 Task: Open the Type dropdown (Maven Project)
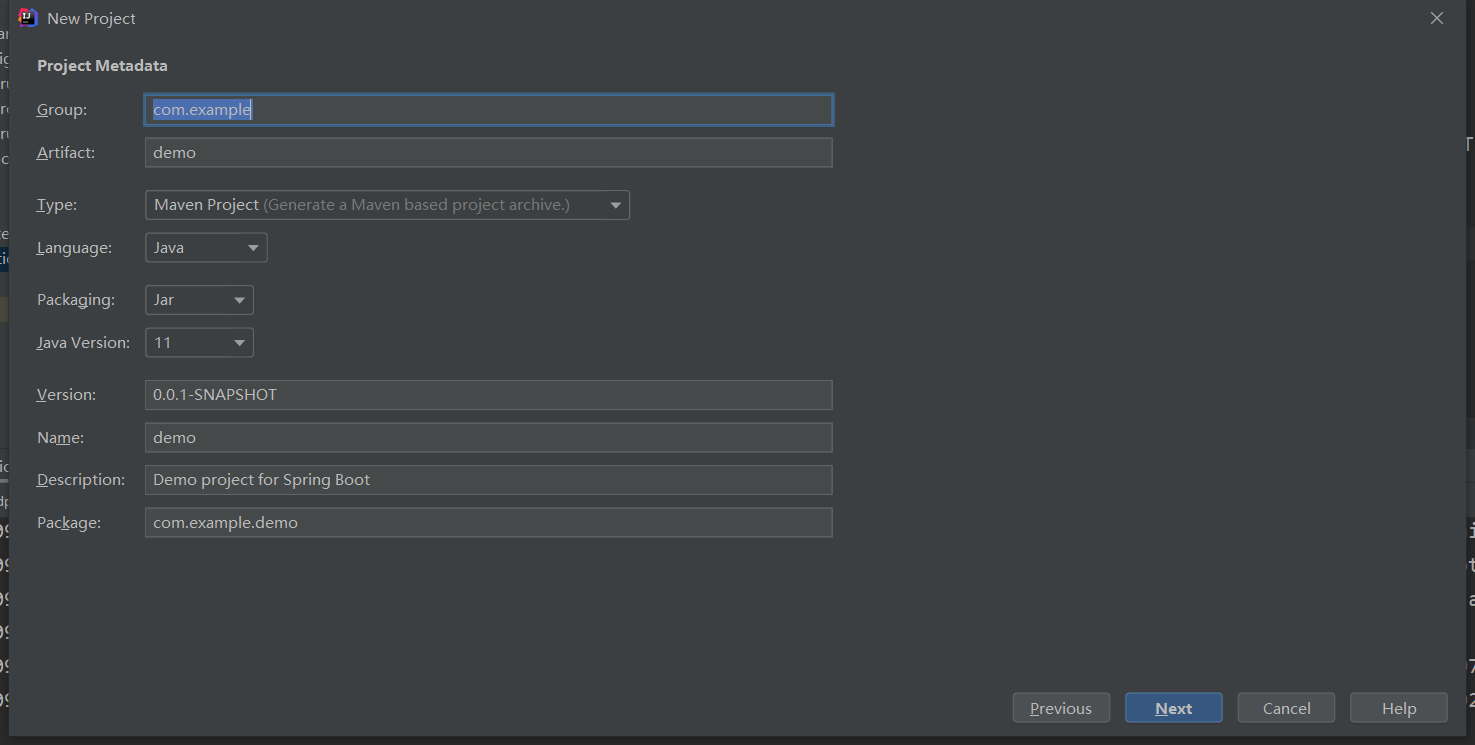387,205
